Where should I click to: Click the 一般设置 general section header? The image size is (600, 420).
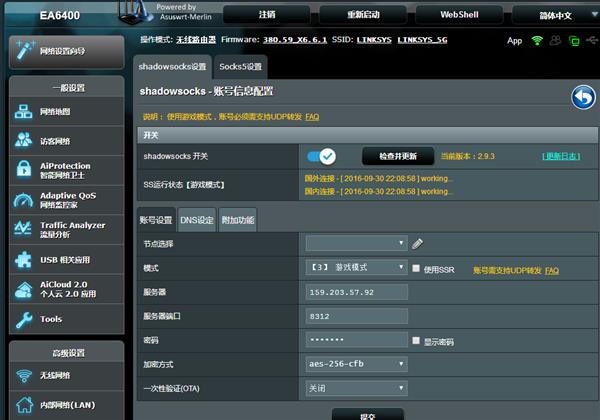(68, 88)
